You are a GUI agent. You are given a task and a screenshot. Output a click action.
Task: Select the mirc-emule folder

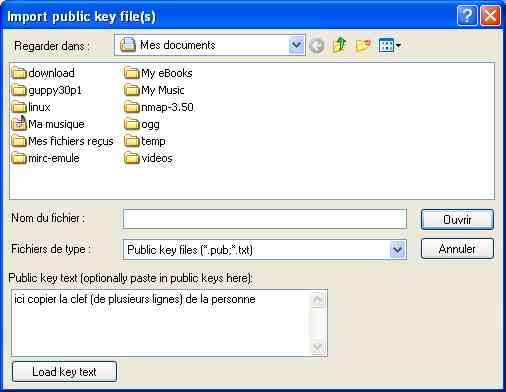[46, 158]
